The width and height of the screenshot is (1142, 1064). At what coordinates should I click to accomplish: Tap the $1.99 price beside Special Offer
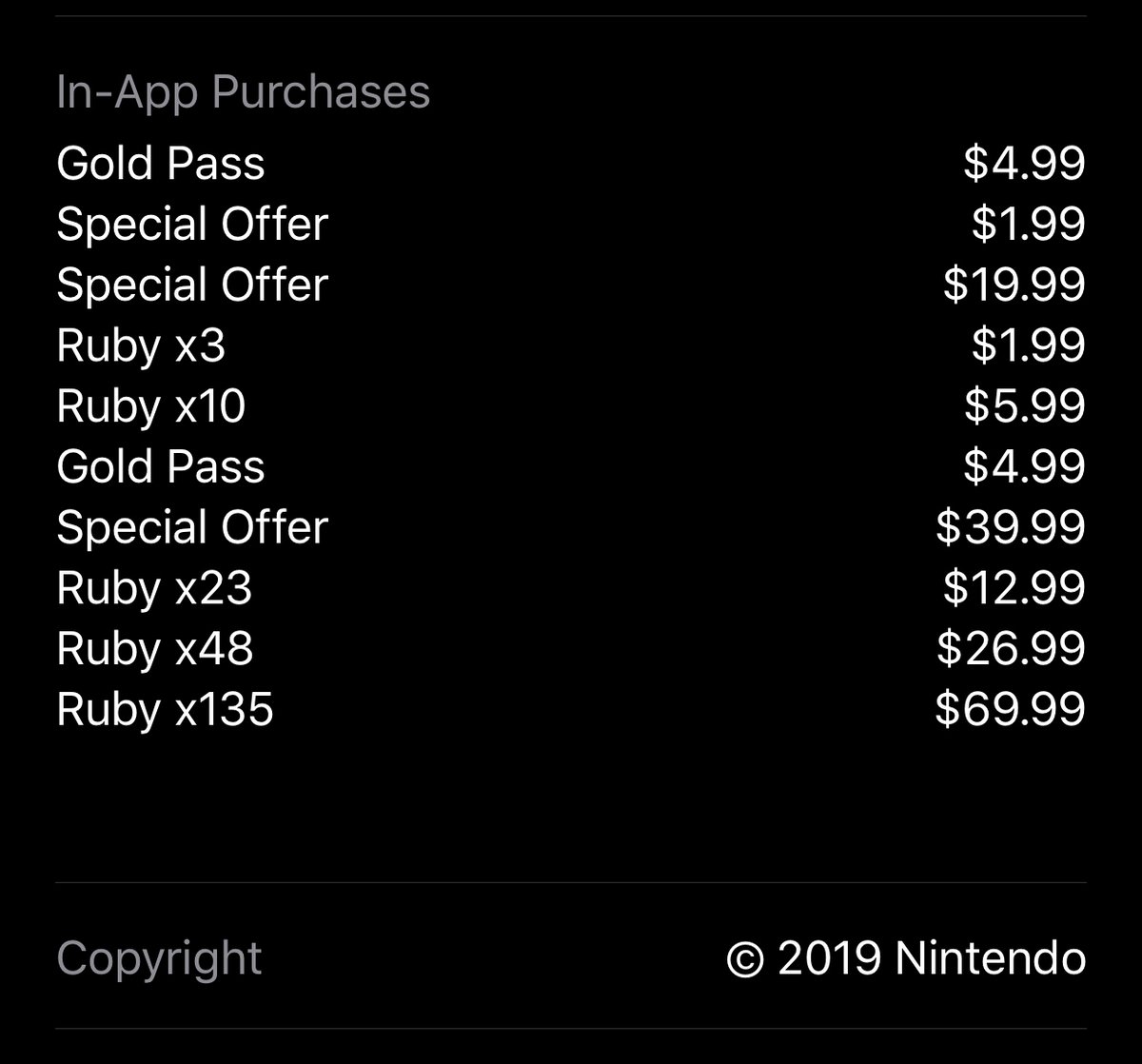(1028, 225)
